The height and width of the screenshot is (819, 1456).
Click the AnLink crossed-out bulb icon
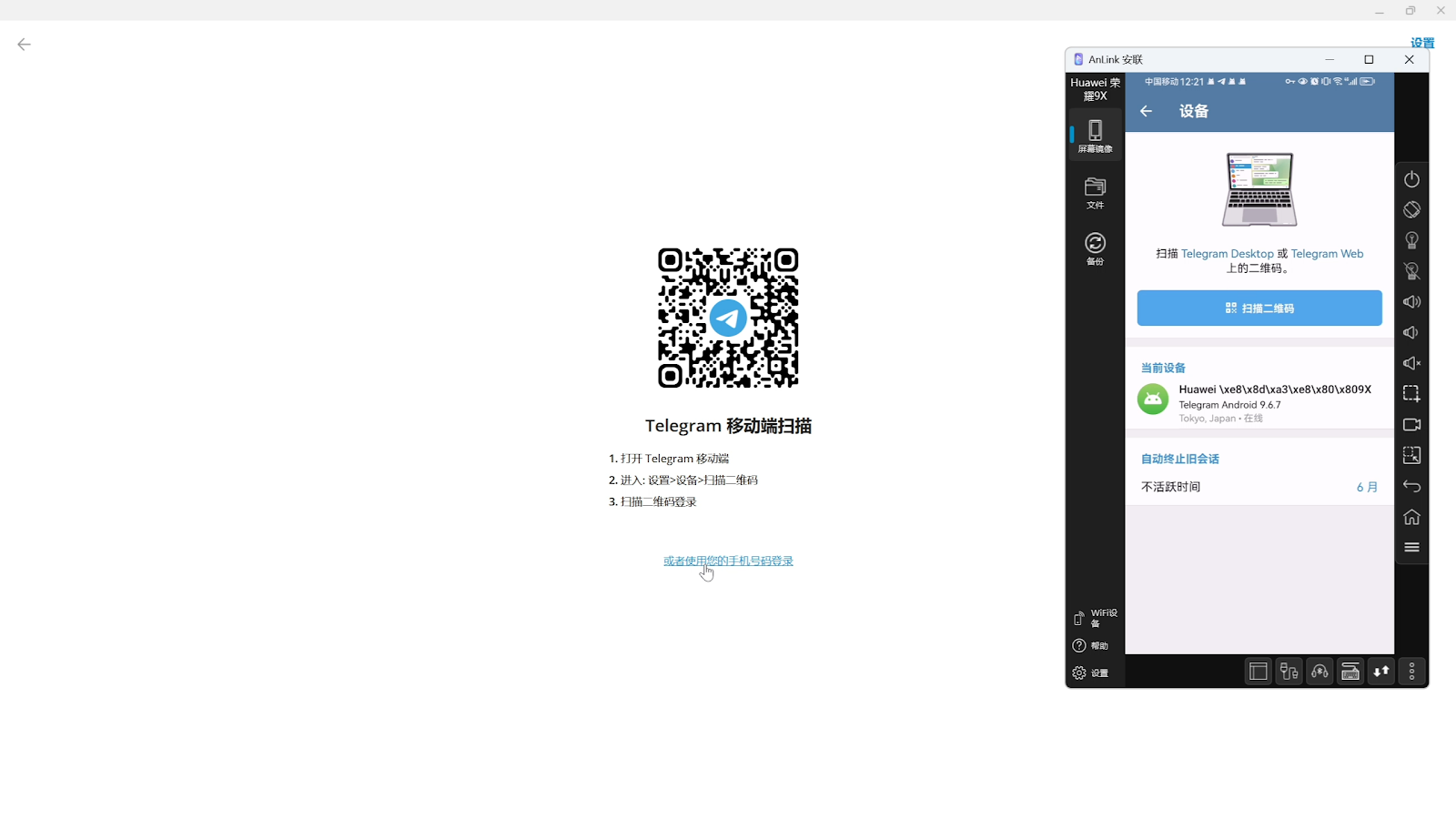[x=1411, y=271]
